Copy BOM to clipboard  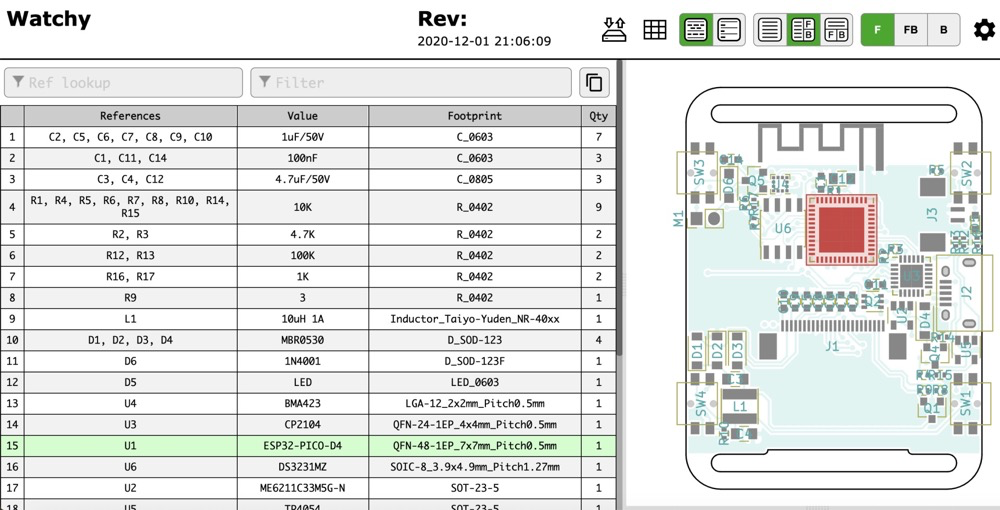tap(594, 83)
